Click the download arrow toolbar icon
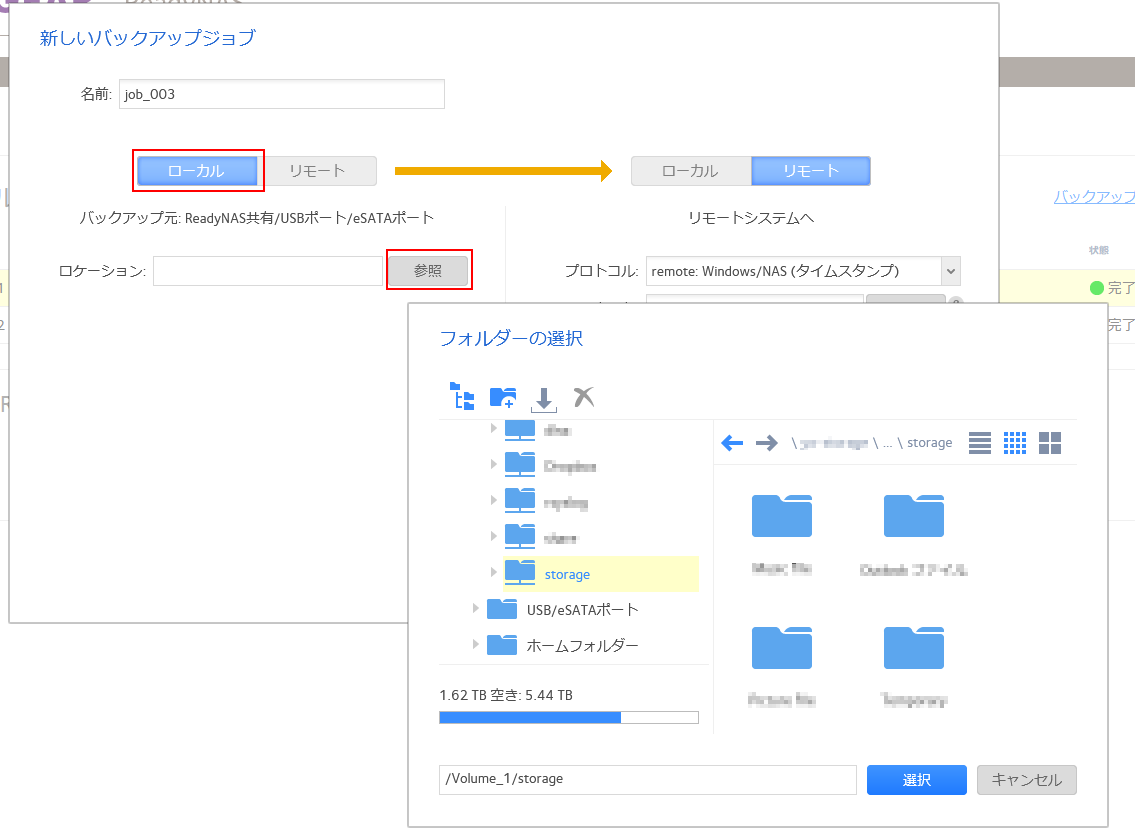1135x831 pixels. click(543, 399)
